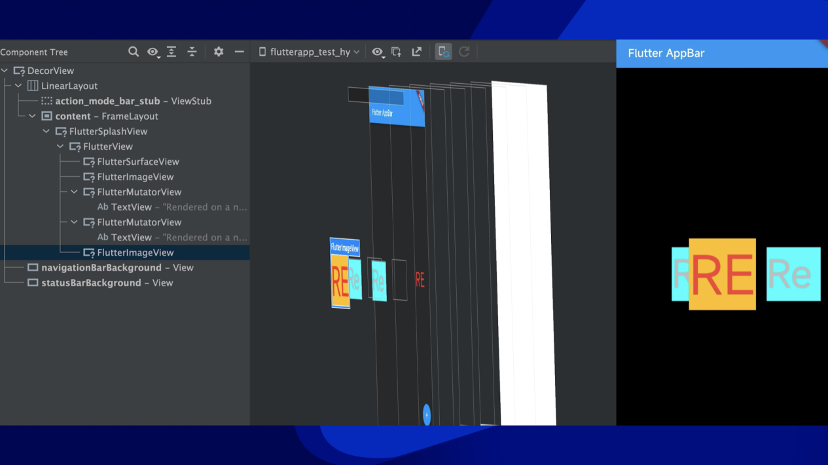Select navigationBarBackground in the tree

point(100,268)
